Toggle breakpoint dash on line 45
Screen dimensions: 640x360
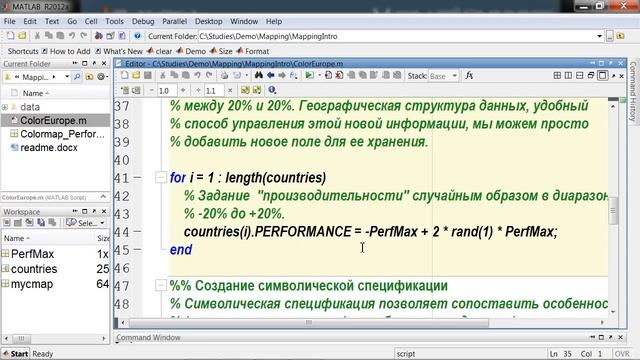137,249
